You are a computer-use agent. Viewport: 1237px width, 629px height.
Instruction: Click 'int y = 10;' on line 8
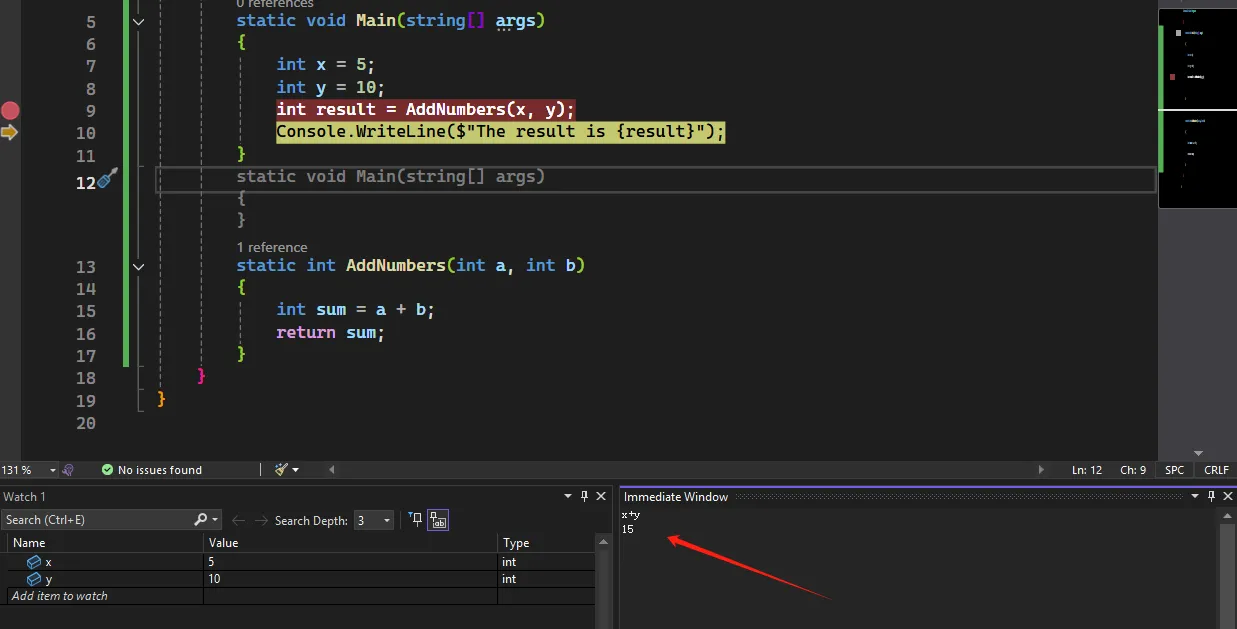pyautogui.click(x=331, y=88)
